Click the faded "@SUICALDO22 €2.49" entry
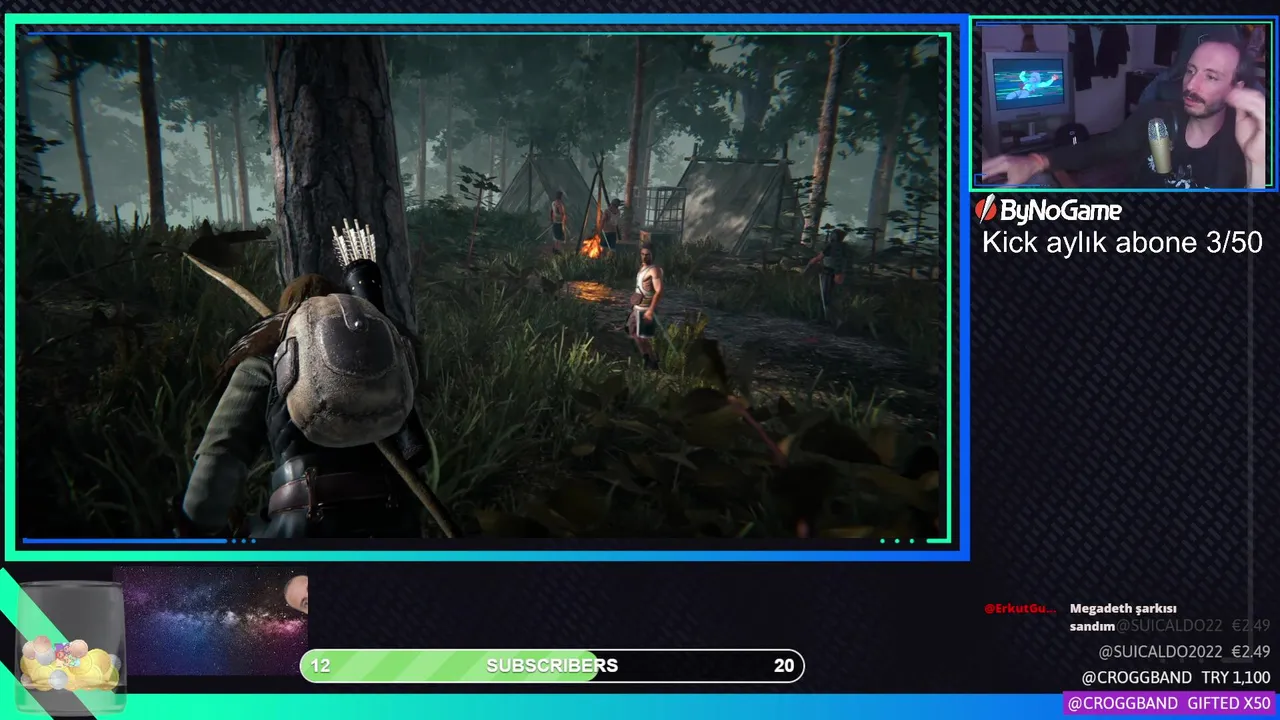This screenshot has width=1280, height=720. 1194,626
